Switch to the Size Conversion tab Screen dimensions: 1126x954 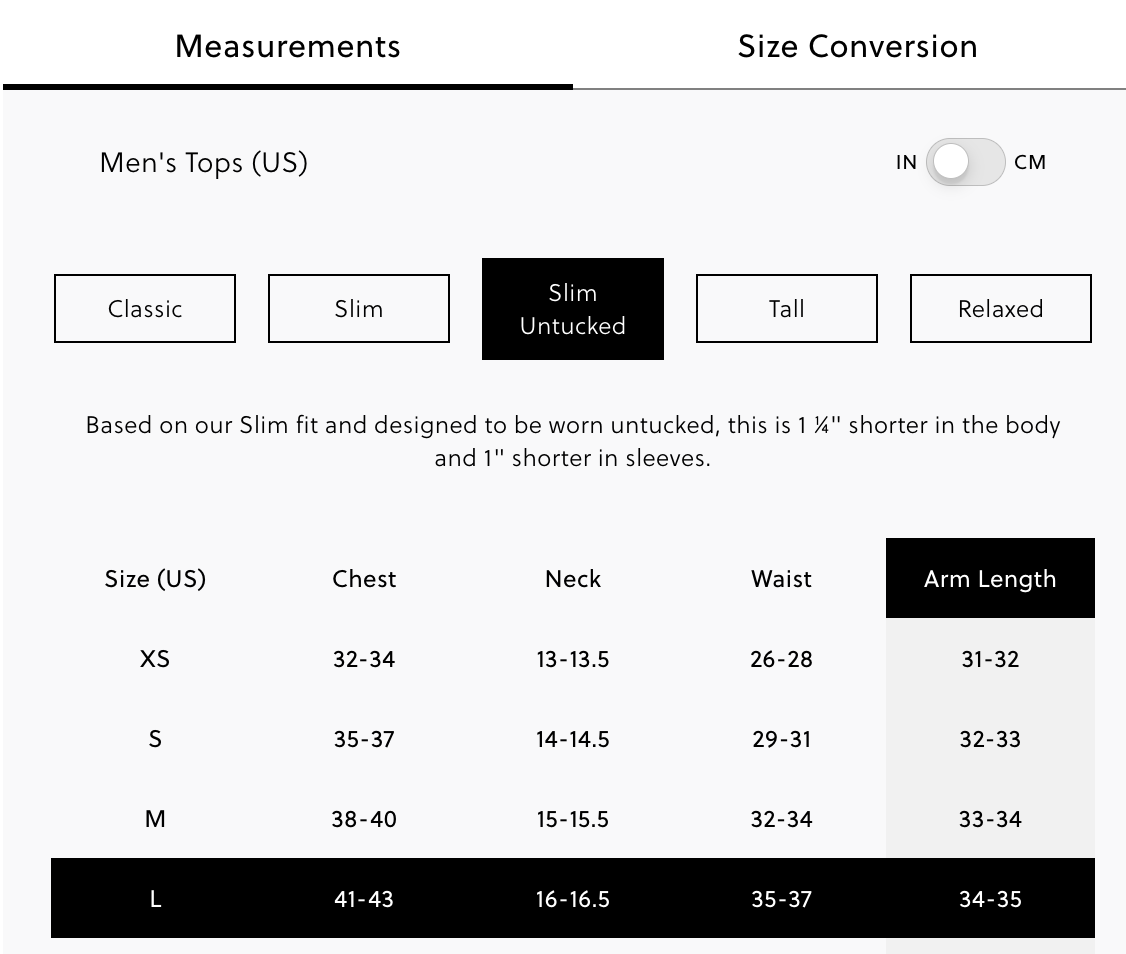[x=857, y=47]
